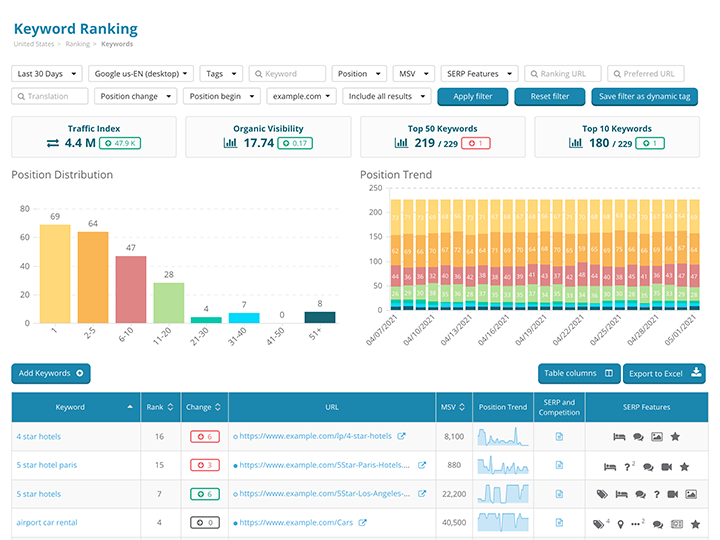Click external link icon beside 4-star-hotels URL
The width and height of the screenshot is (720, 540).
tap(402, 436)
